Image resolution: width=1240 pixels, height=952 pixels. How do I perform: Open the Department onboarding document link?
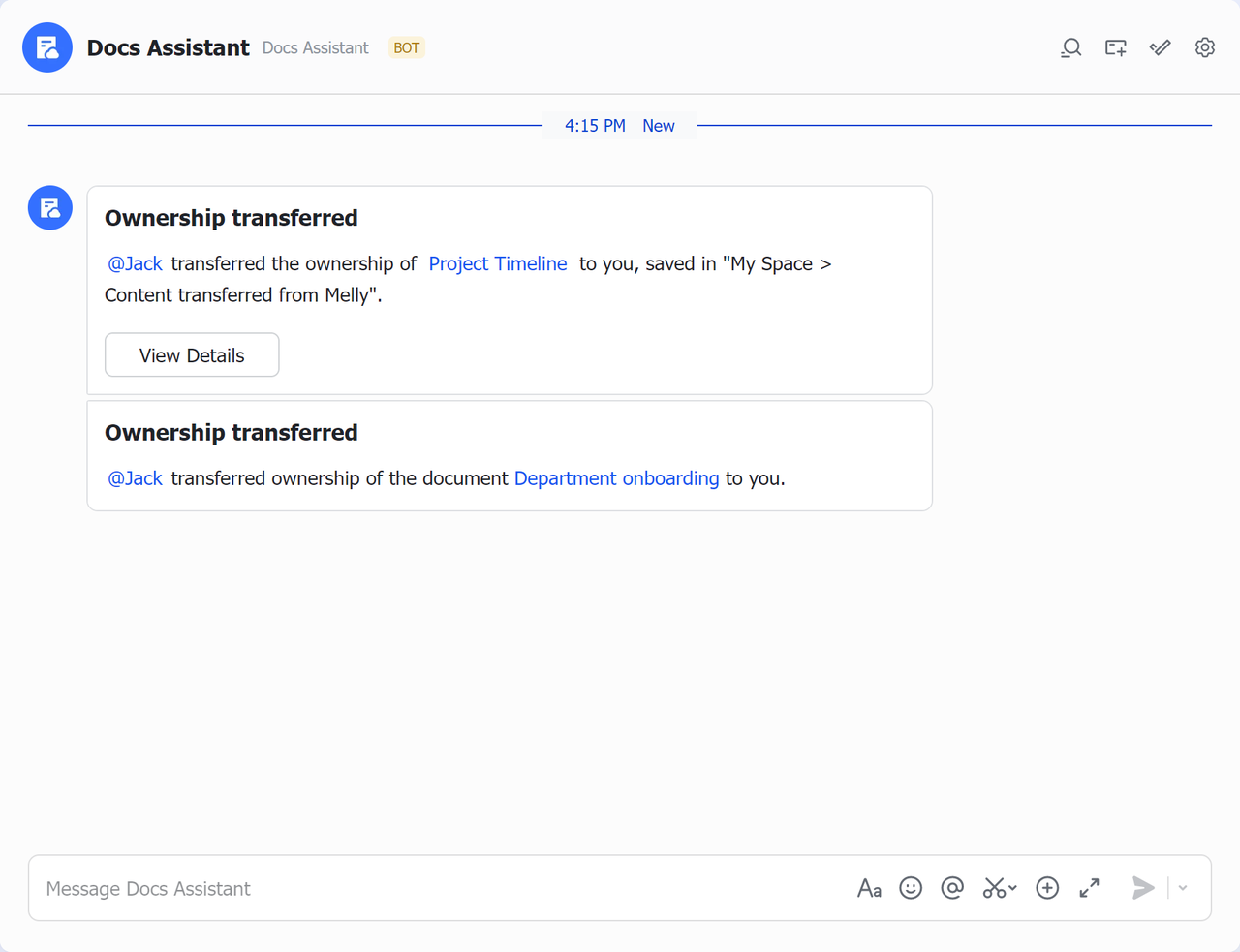(x=616, y=478)
